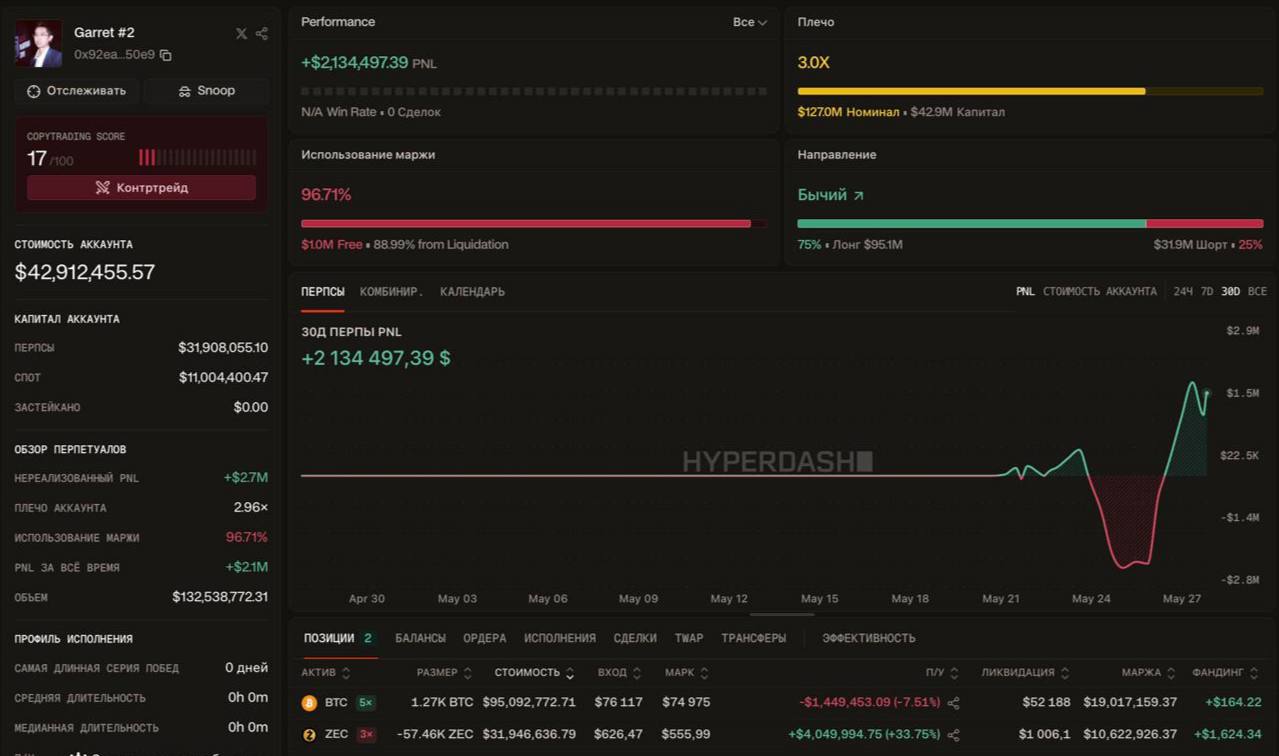The width and height of the screenshot is (1279, 756).
Task: Click the ZEC margin $10,622,926.37
Action: point(1130,735)
